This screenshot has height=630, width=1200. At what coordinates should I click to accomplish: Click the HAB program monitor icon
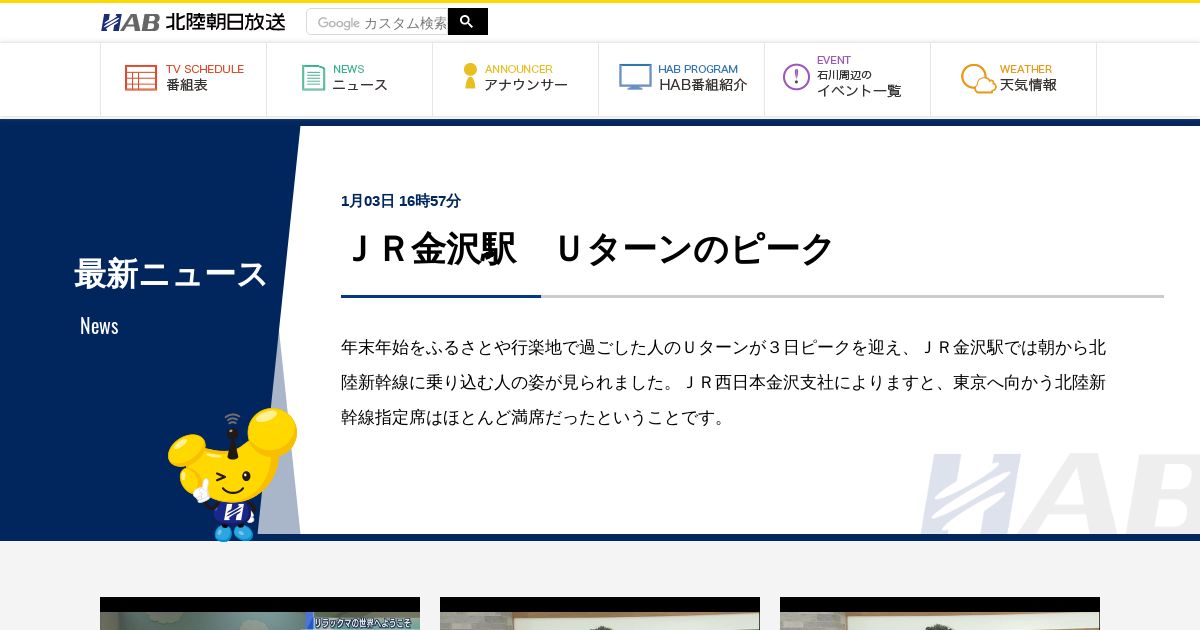click(635, 77)
